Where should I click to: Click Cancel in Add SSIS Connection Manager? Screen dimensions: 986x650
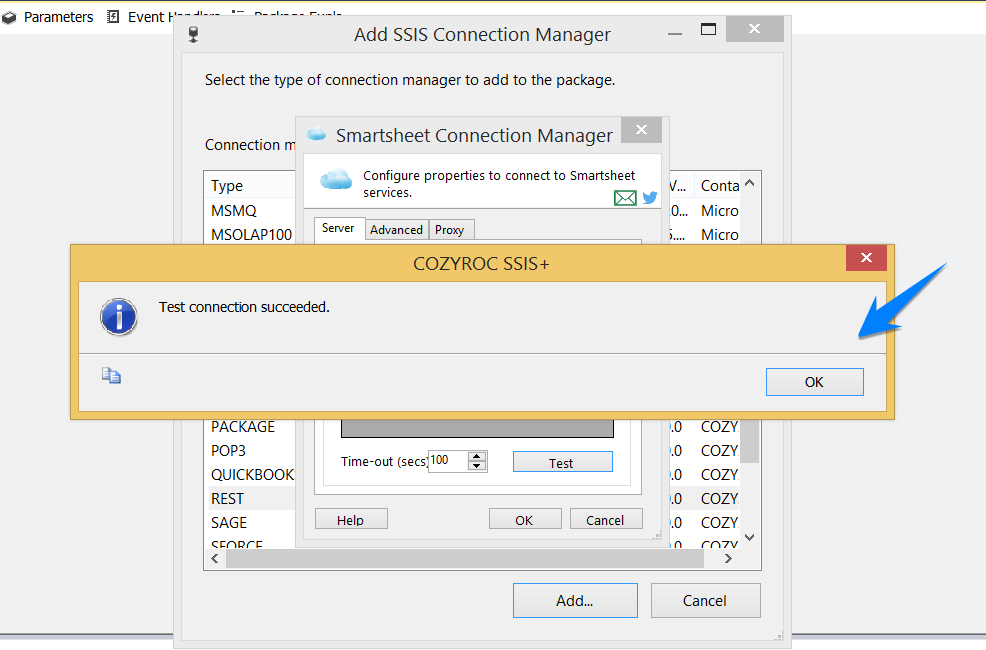click(x=705, y=601)
